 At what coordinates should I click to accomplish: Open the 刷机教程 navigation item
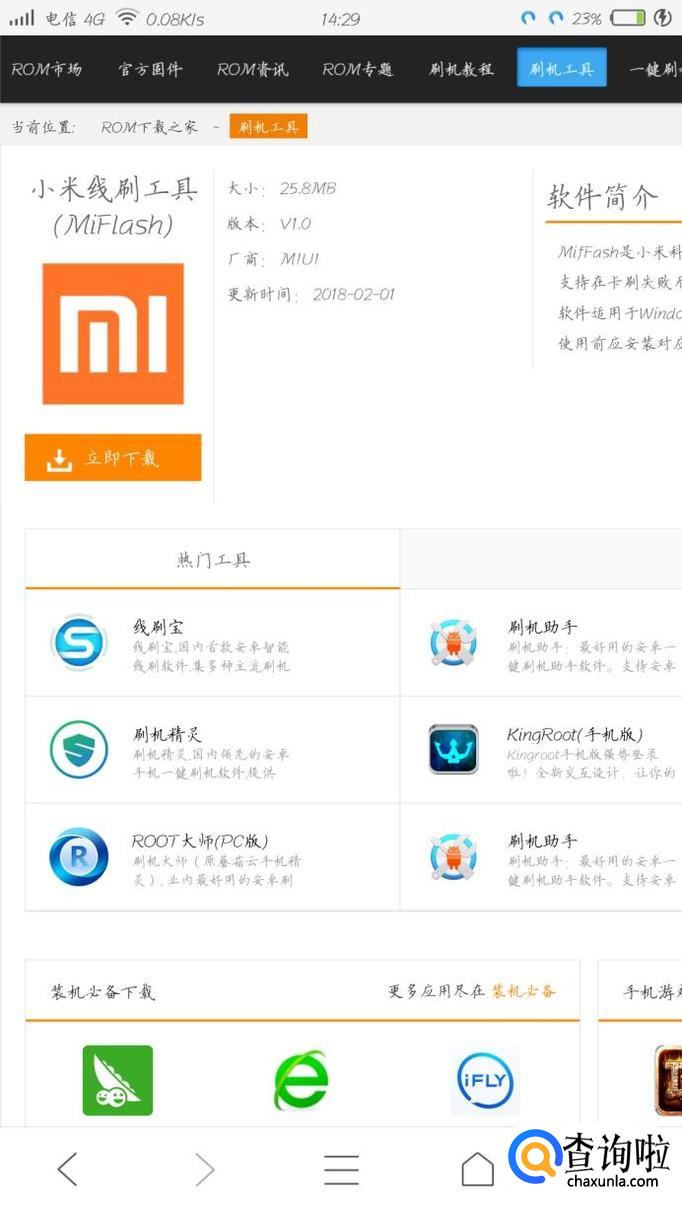click(461, 69)
